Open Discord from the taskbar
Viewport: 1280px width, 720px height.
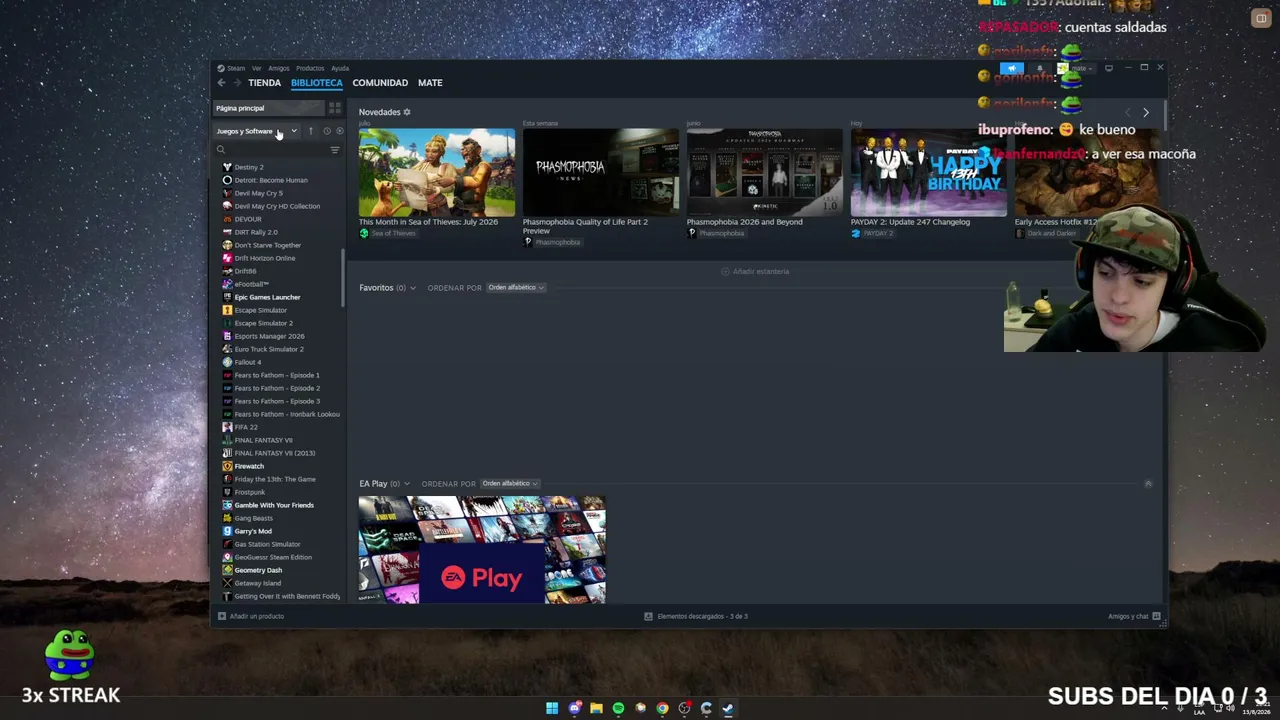pyautogui.click(x=574, y=708)
